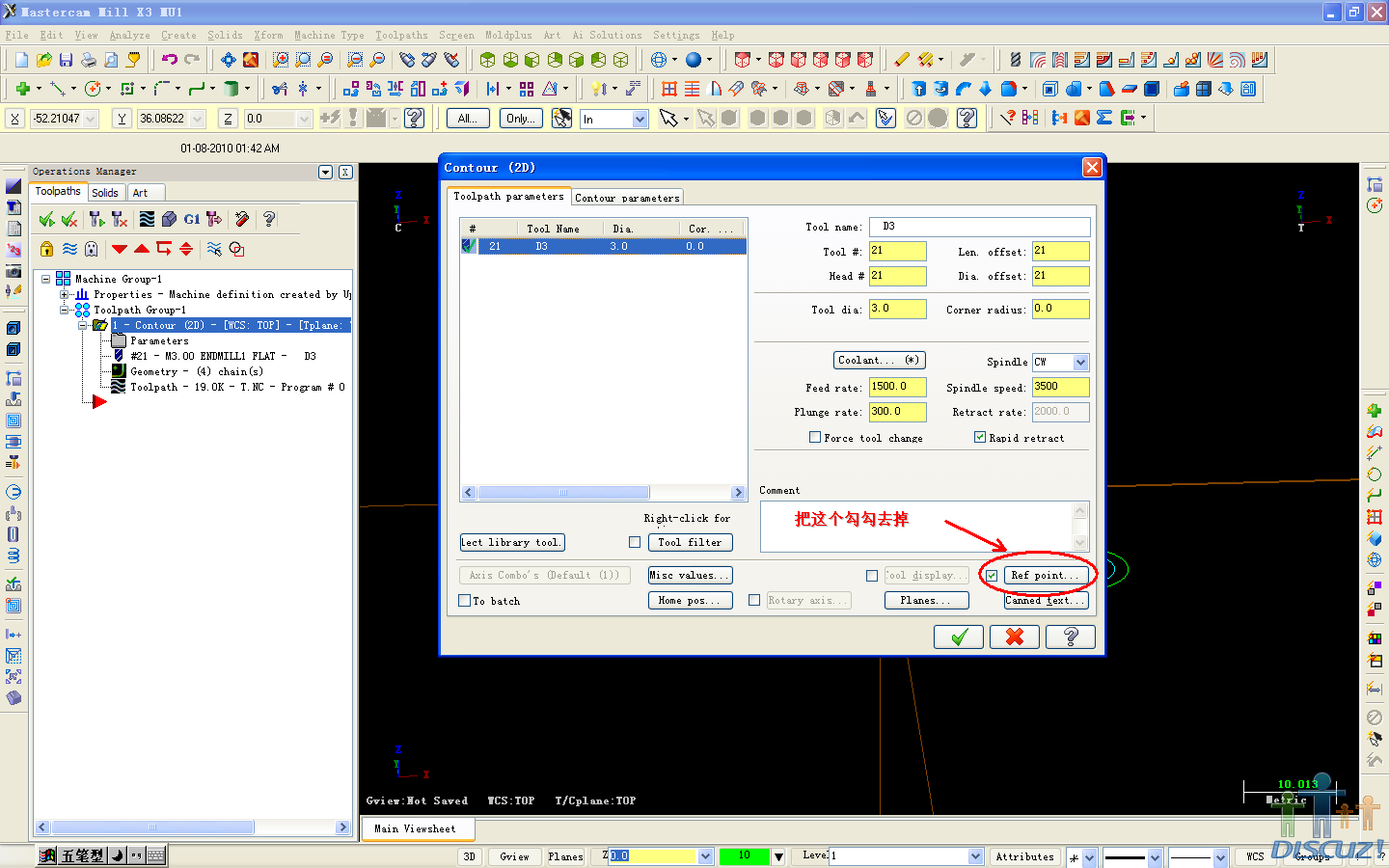Click the Verify selected operations icon
The width and height of the screenshot is (1389, 868).
point(169,220)
